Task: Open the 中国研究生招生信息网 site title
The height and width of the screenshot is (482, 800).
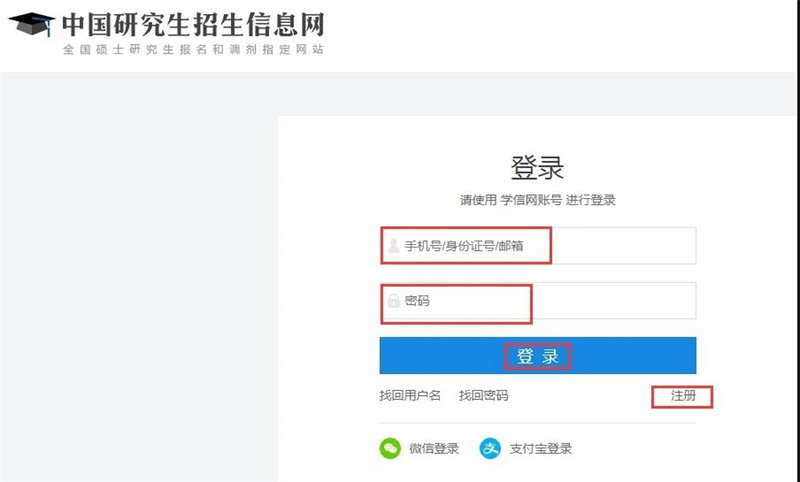Action: [x=193, y=24]
